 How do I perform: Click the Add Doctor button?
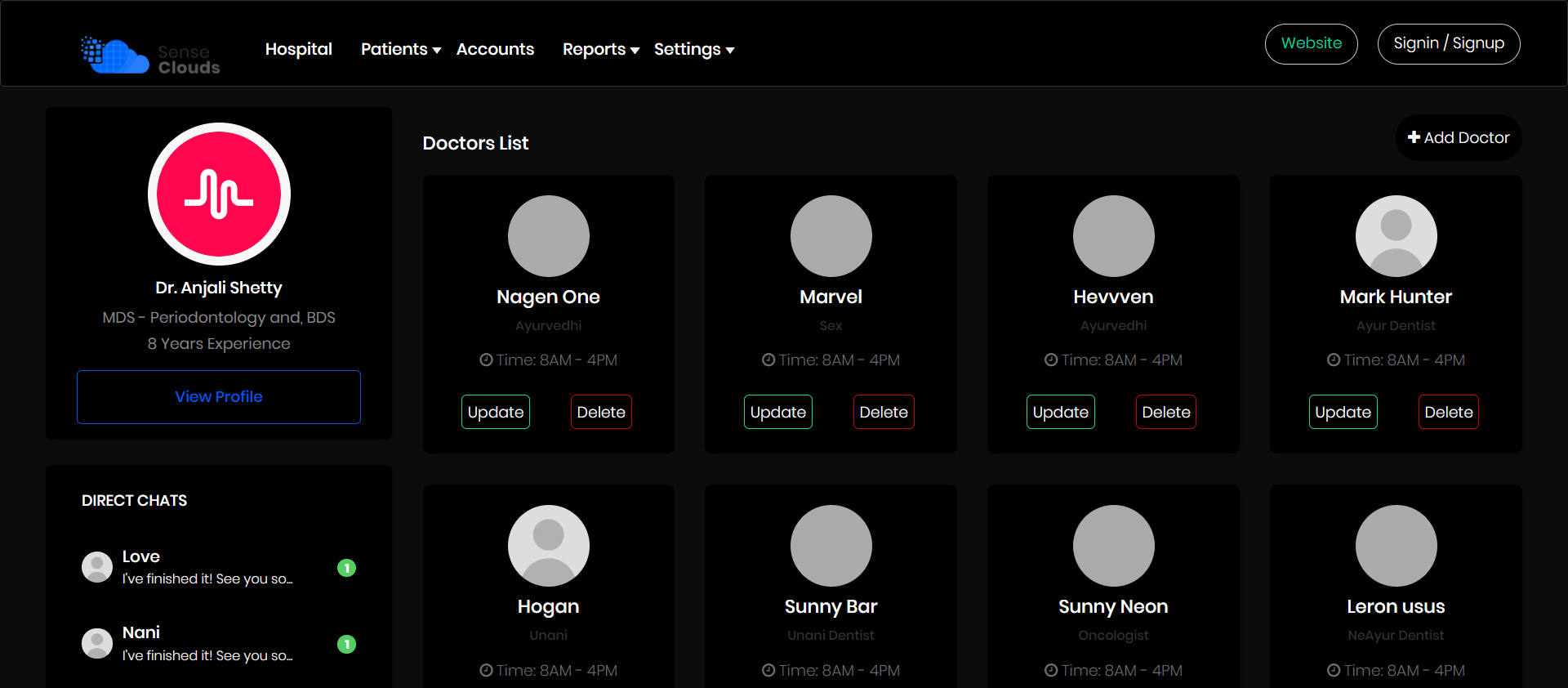1459,137
